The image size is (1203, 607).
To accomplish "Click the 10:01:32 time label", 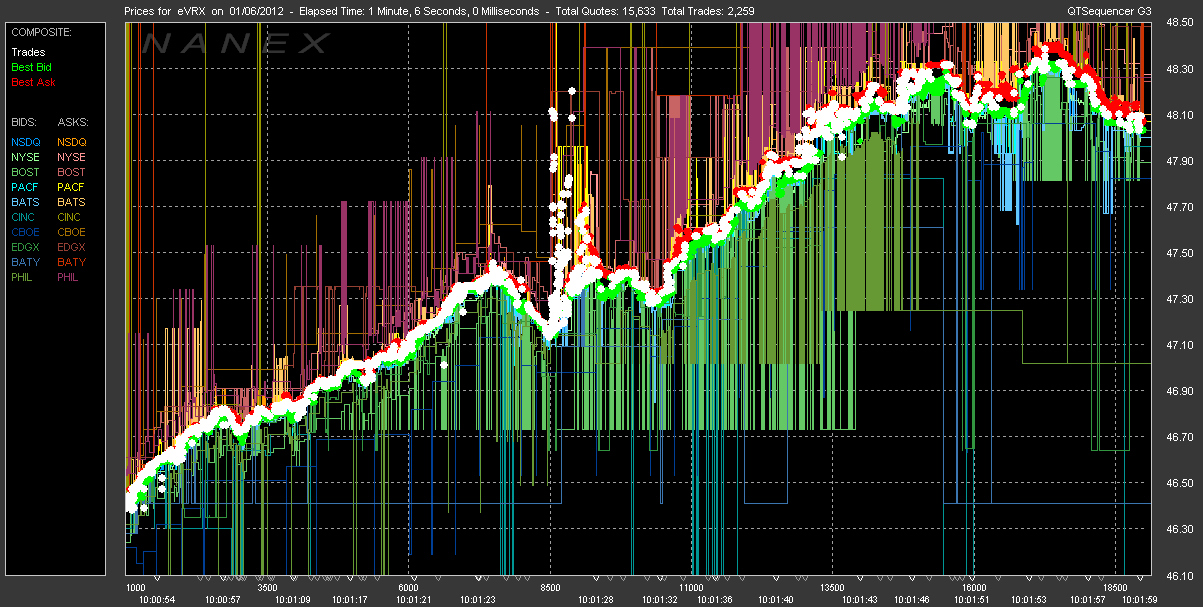I will [660, 600].
